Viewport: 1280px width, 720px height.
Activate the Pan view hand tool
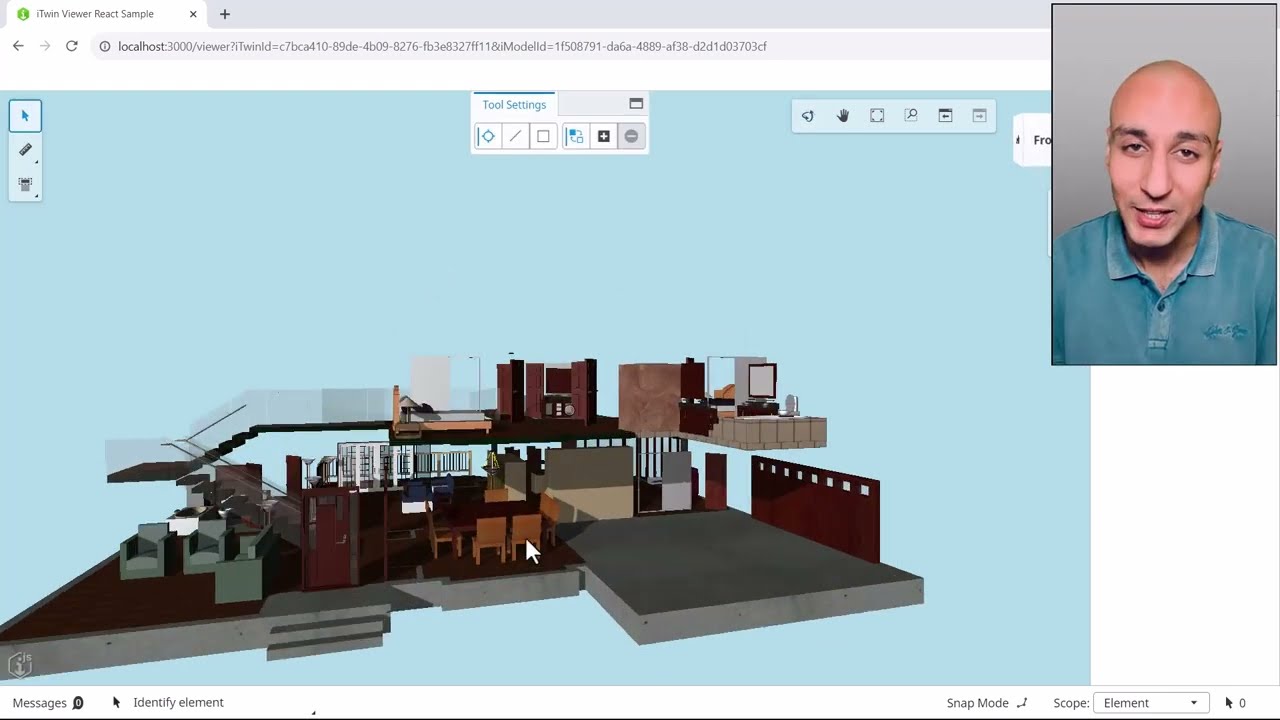(842, 116)
